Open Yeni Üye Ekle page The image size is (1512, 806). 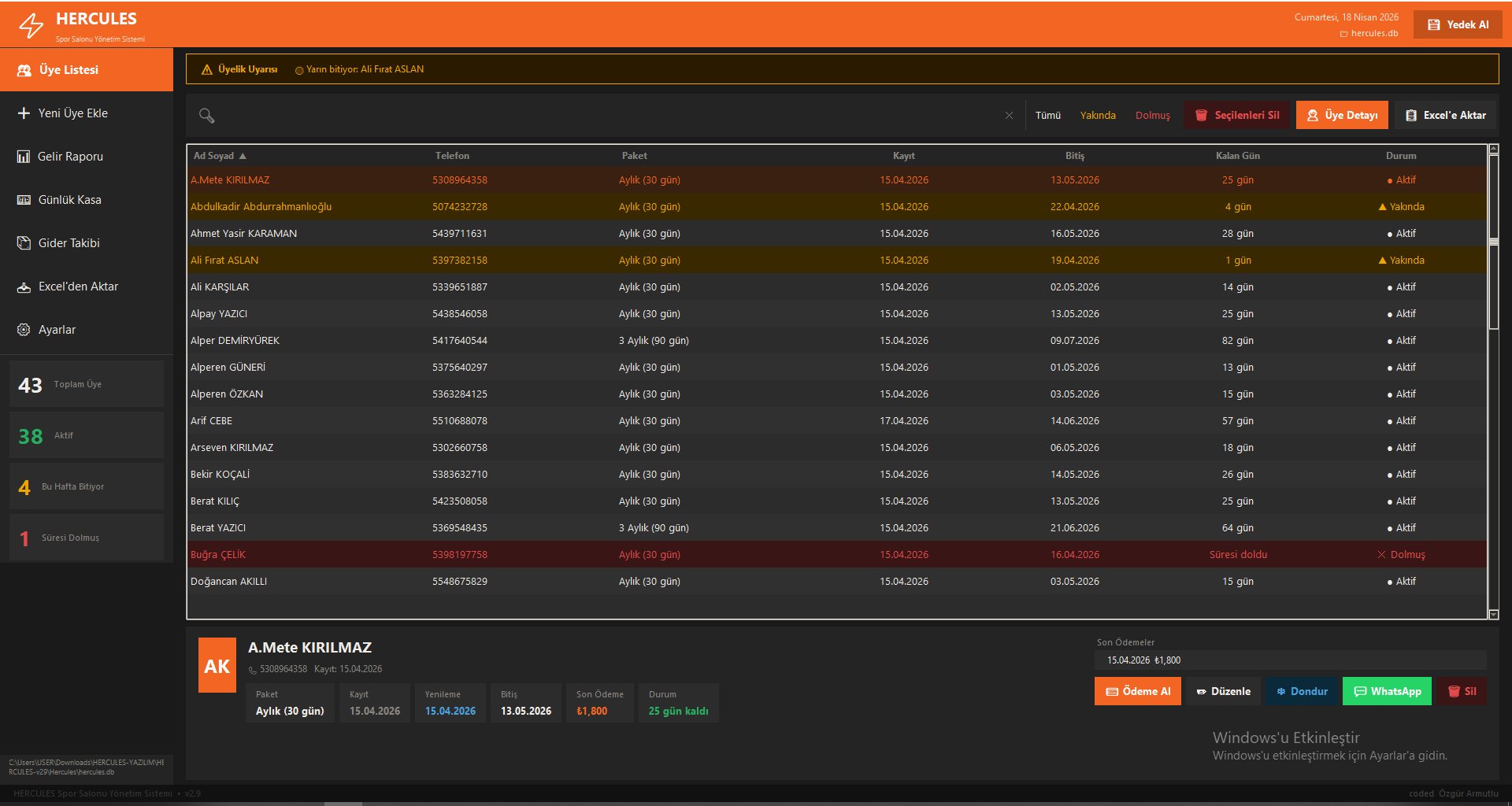click(x=73, y=113)
